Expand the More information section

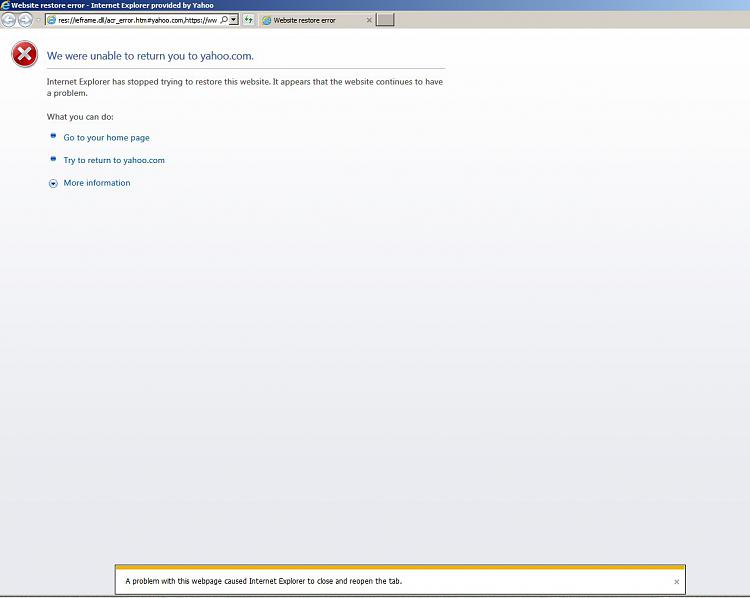click(x=53, y=183)
